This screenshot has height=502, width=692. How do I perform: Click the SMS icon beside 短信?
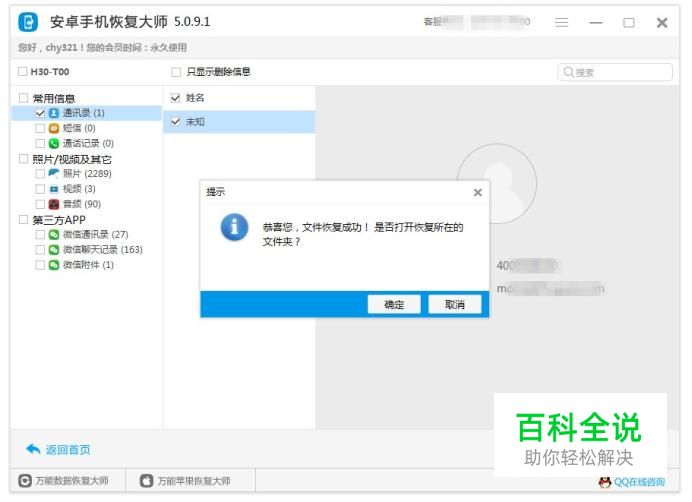tap(54, 128)
